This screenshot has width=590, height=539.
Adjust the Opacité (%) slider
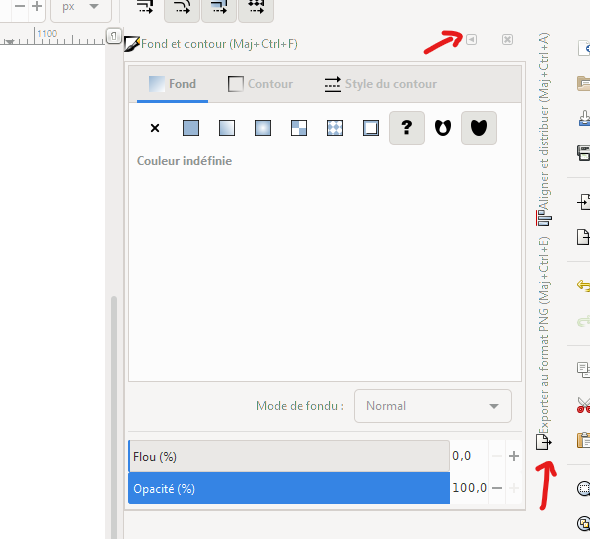pos(289,488)
